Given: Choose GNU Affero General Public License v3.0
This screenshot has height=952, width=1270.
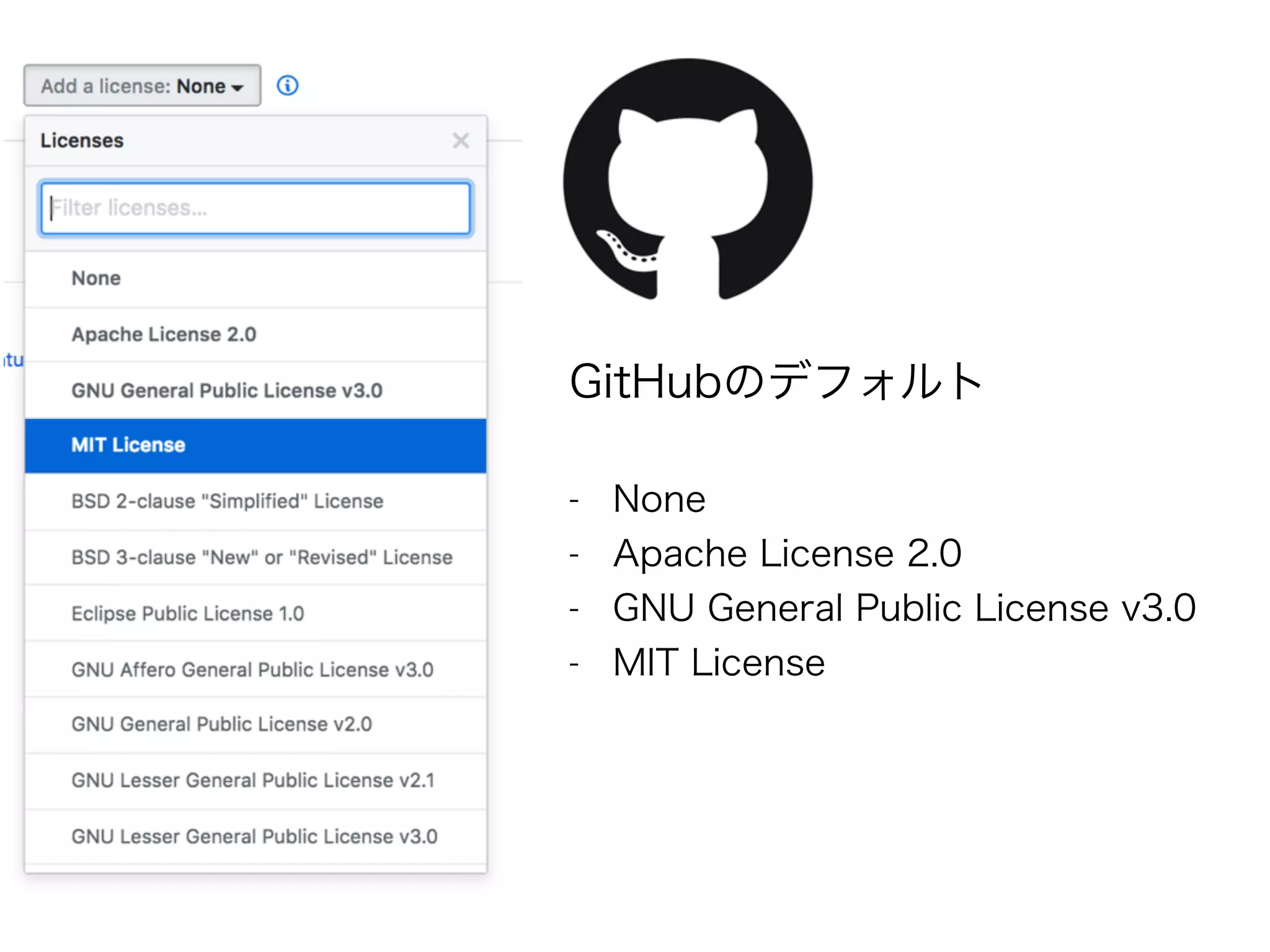Looking at the screenshot, I should coord(255,669).
